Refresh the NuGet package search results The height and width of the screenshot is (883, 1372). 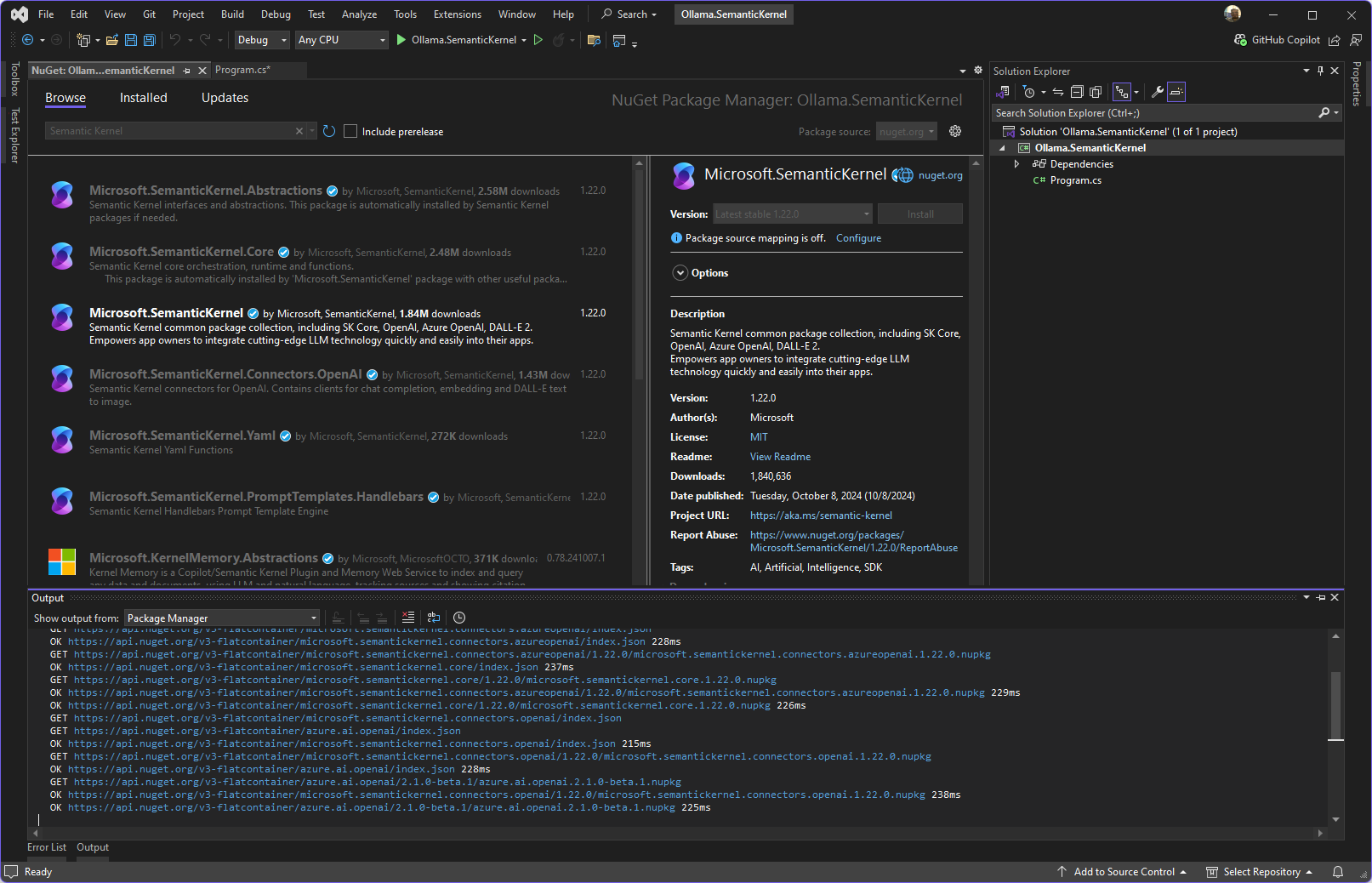click(329, 131)
